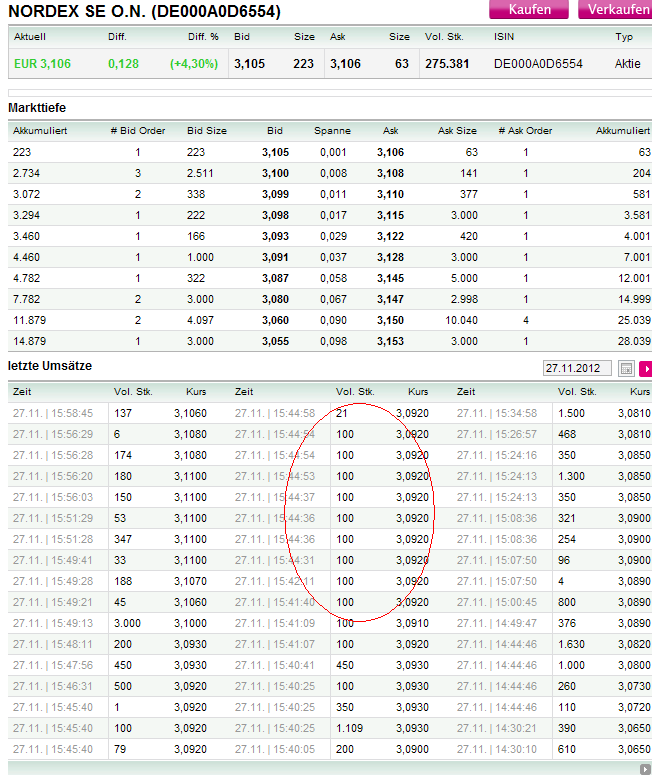This screenshot has height=775, width=652.
Task: Click volume 21 at 15:44:58
Action: pyautogui.click(x=342, y=413)
